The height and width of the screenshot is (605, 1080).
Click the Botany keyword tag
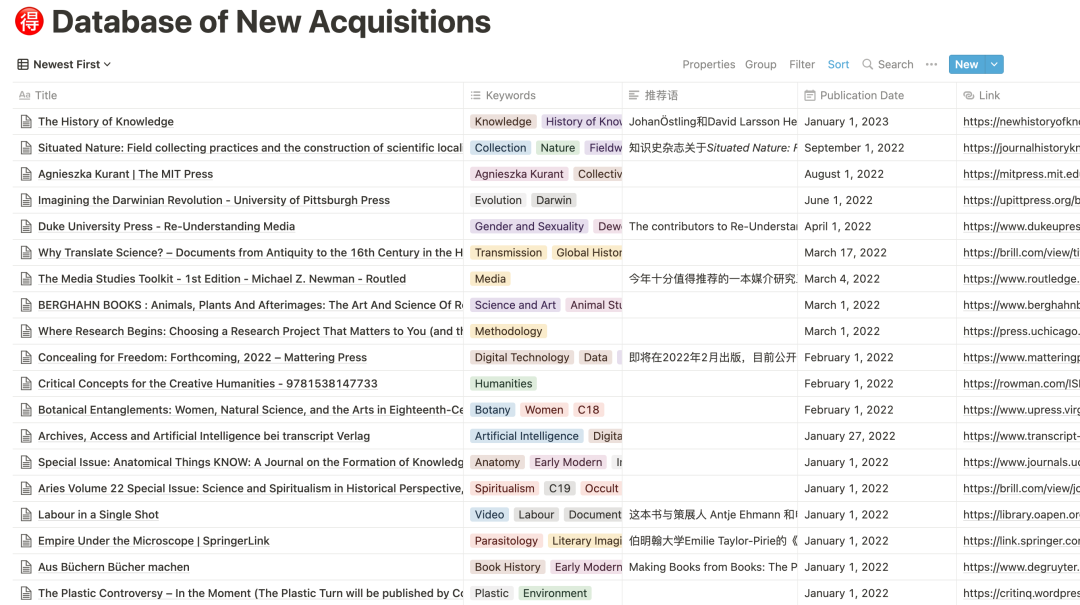tap(492, 409)
